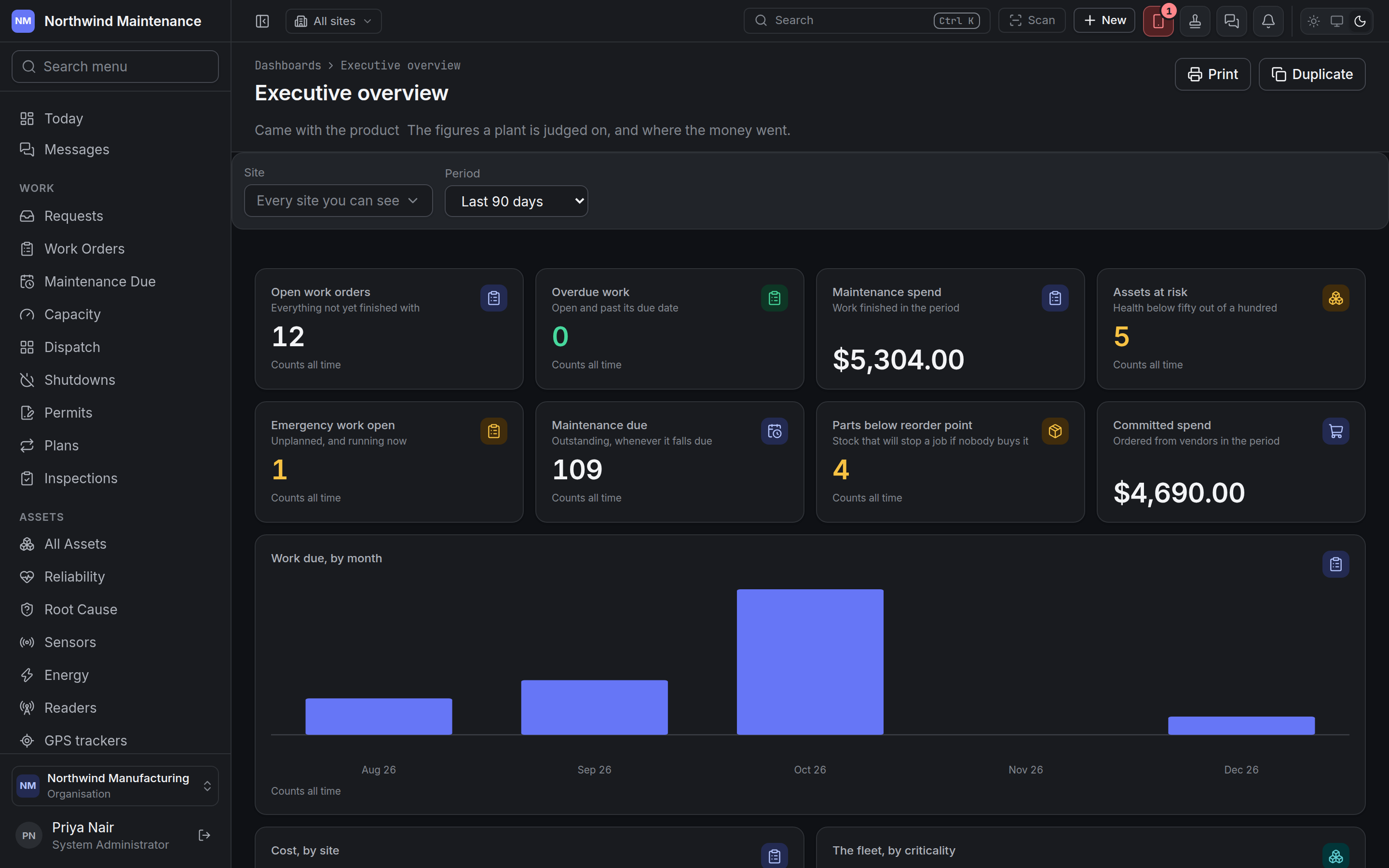Switch to system theme monitor icon
The width and height of the screenshot is (1389, 868).
pos(1337,21)
